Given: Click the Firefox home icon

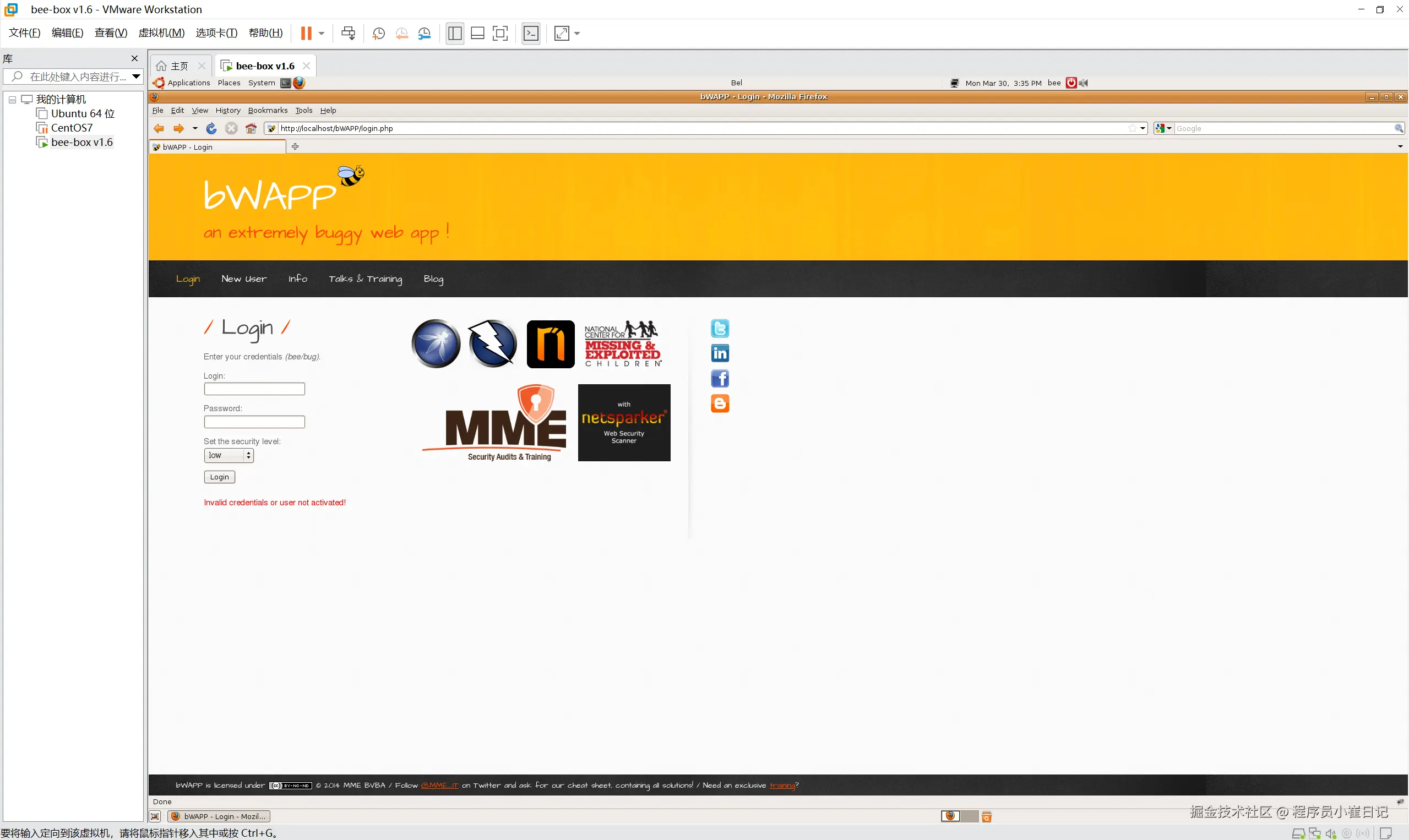Looking at the screenshot, I should tap(251, 128).
